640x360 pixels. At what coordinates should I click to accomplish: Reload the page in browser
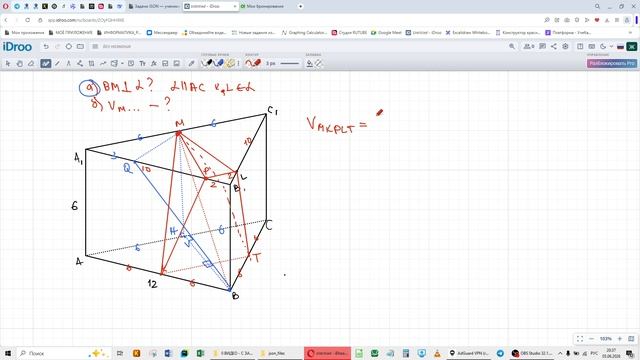pyautogui.click(x=28, y=20)
